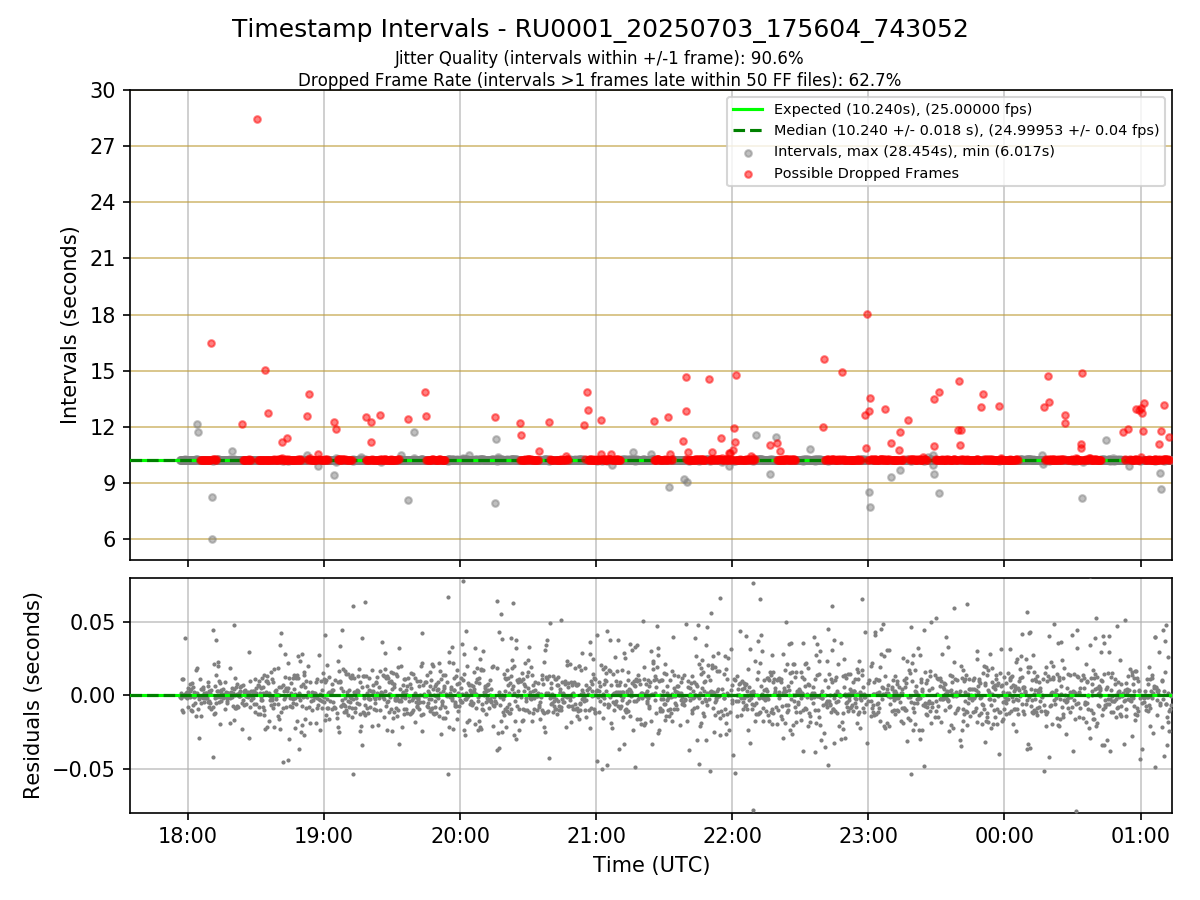
Task: Click the lowest gray point at 6 seconds
Action: [x=212, y=539]
